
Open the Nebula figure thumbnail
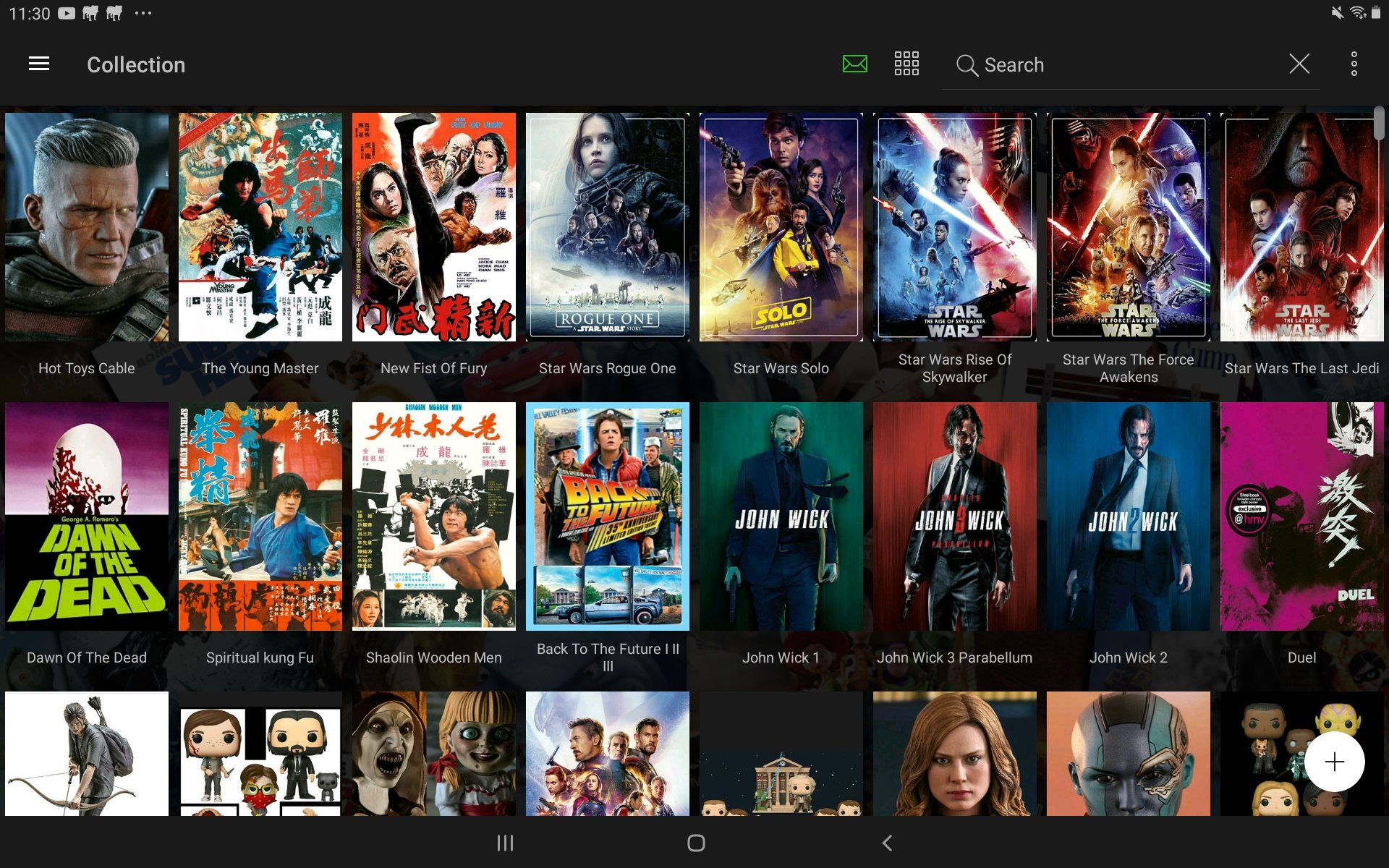(1129, 754)
